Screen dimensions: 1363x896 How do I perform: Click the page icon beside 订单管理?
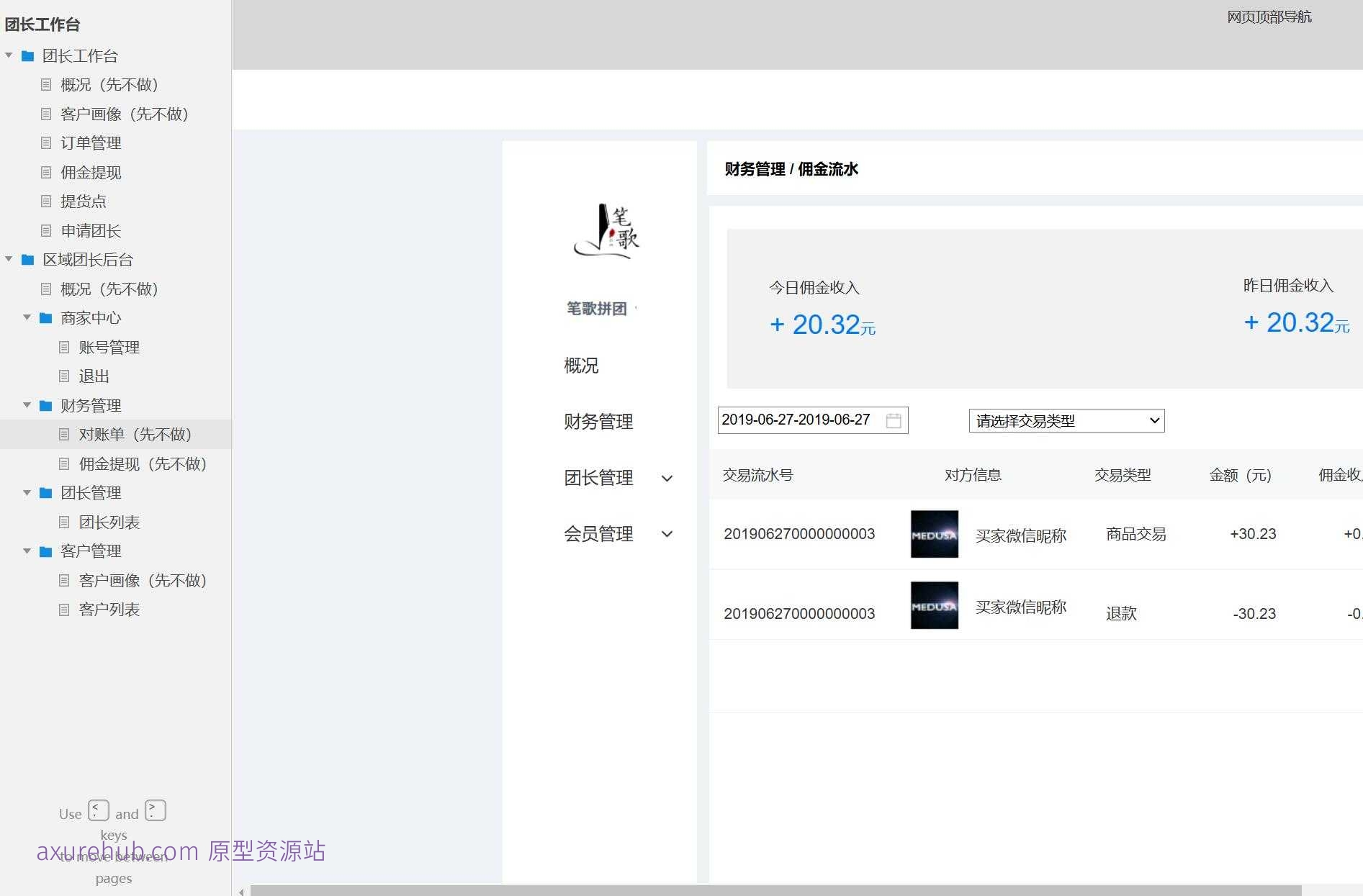46,143
